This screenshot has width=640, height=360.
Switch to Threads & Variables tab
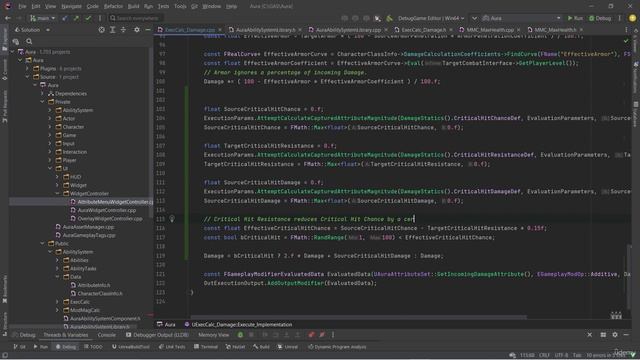tap(66, 335)
